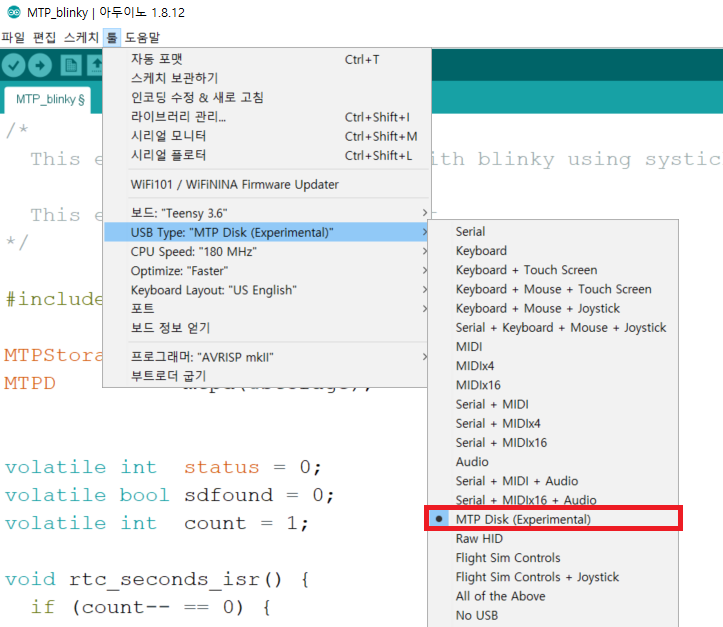The width and height of the screenshot is (723, 627).
Task: Select 부트로더 굽기
Action: [x=267, y=376]
